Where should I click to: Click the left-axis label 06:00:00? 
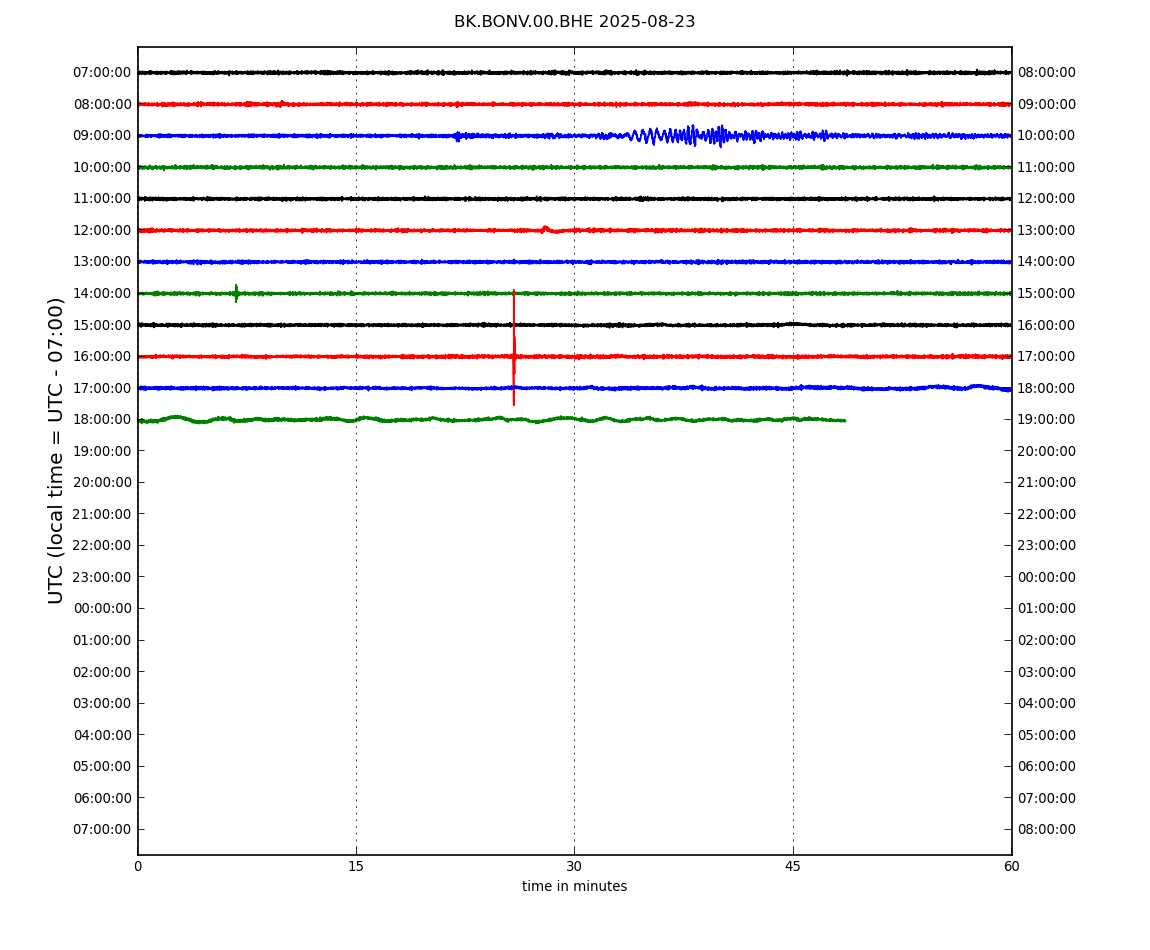coord(103,798)
